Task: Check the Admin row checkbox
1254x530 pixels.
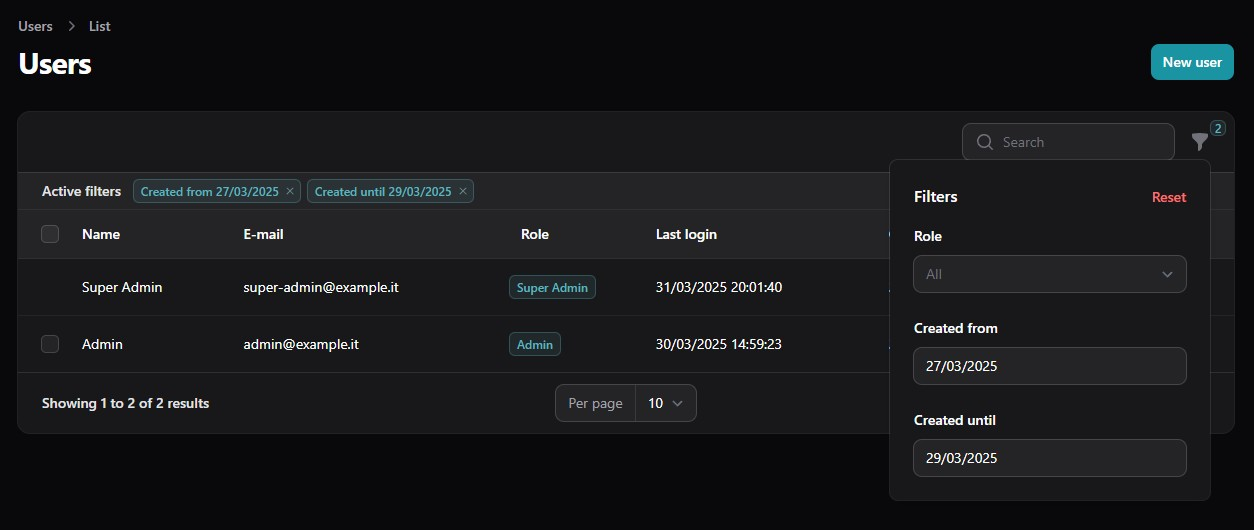Action: [50, 344]
